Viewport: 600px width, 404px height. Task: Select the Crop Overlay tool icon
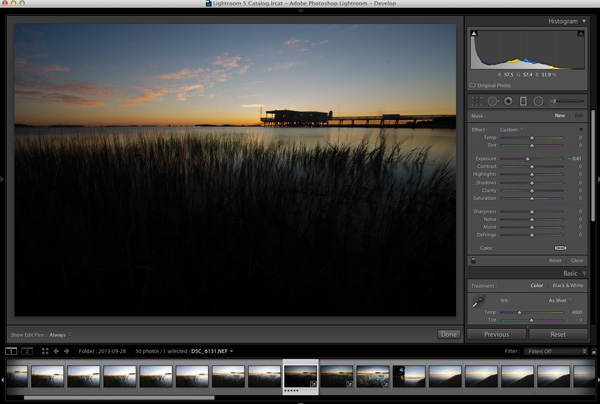pos(477,101)
